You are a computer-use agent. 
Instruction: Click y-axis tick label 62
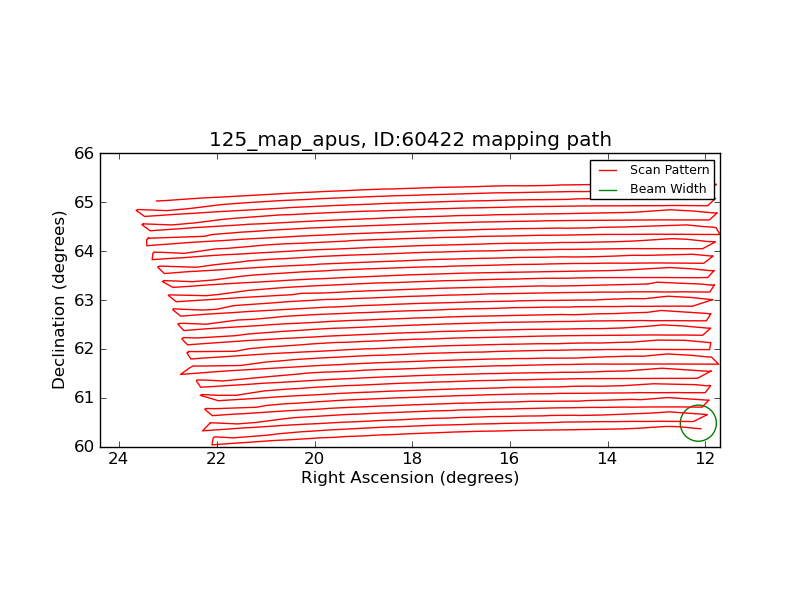pos(84,349)
